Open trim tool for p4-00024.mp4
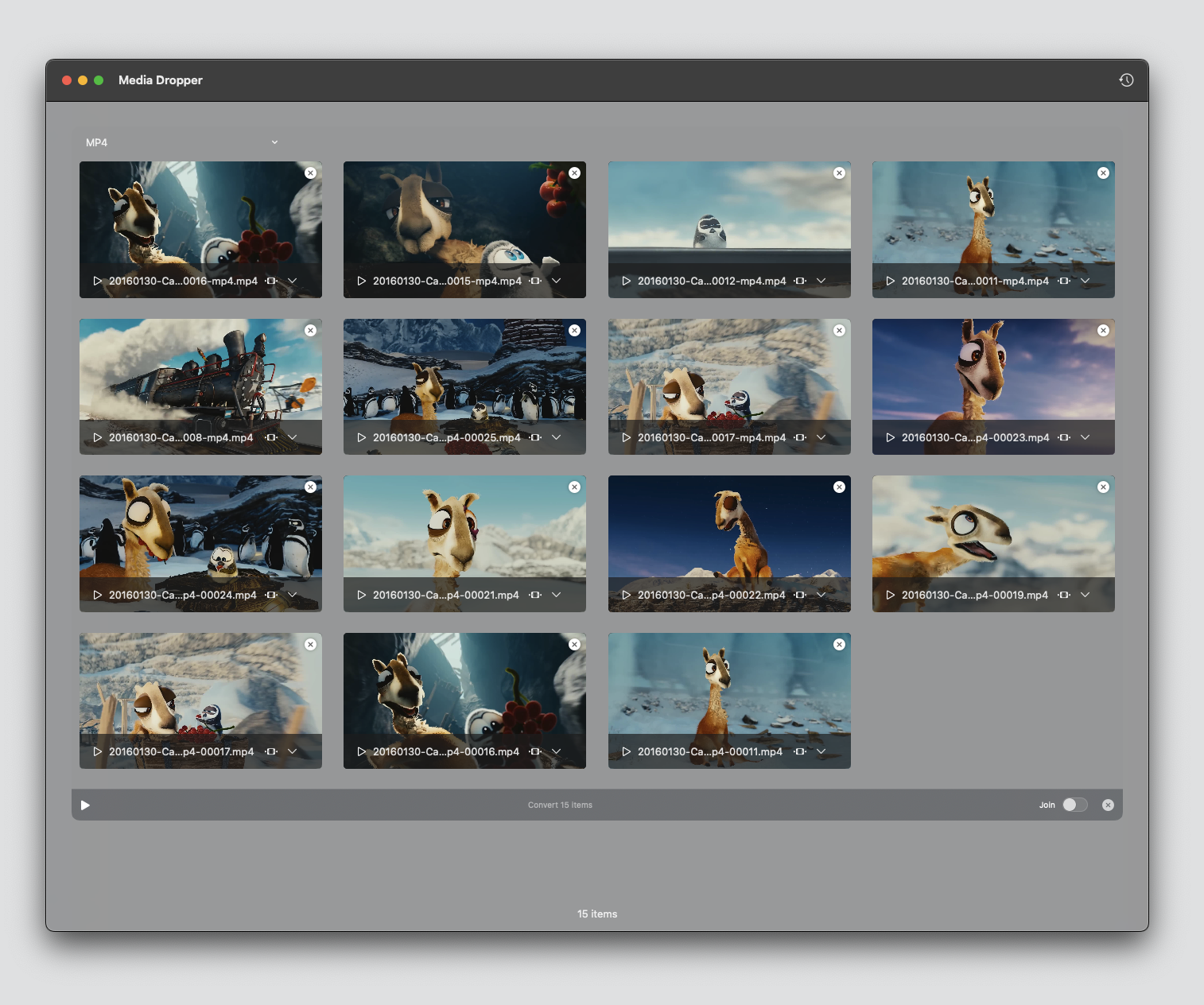The height and width of the screenshot is (1005, 1204). click(x=271, y=595)
